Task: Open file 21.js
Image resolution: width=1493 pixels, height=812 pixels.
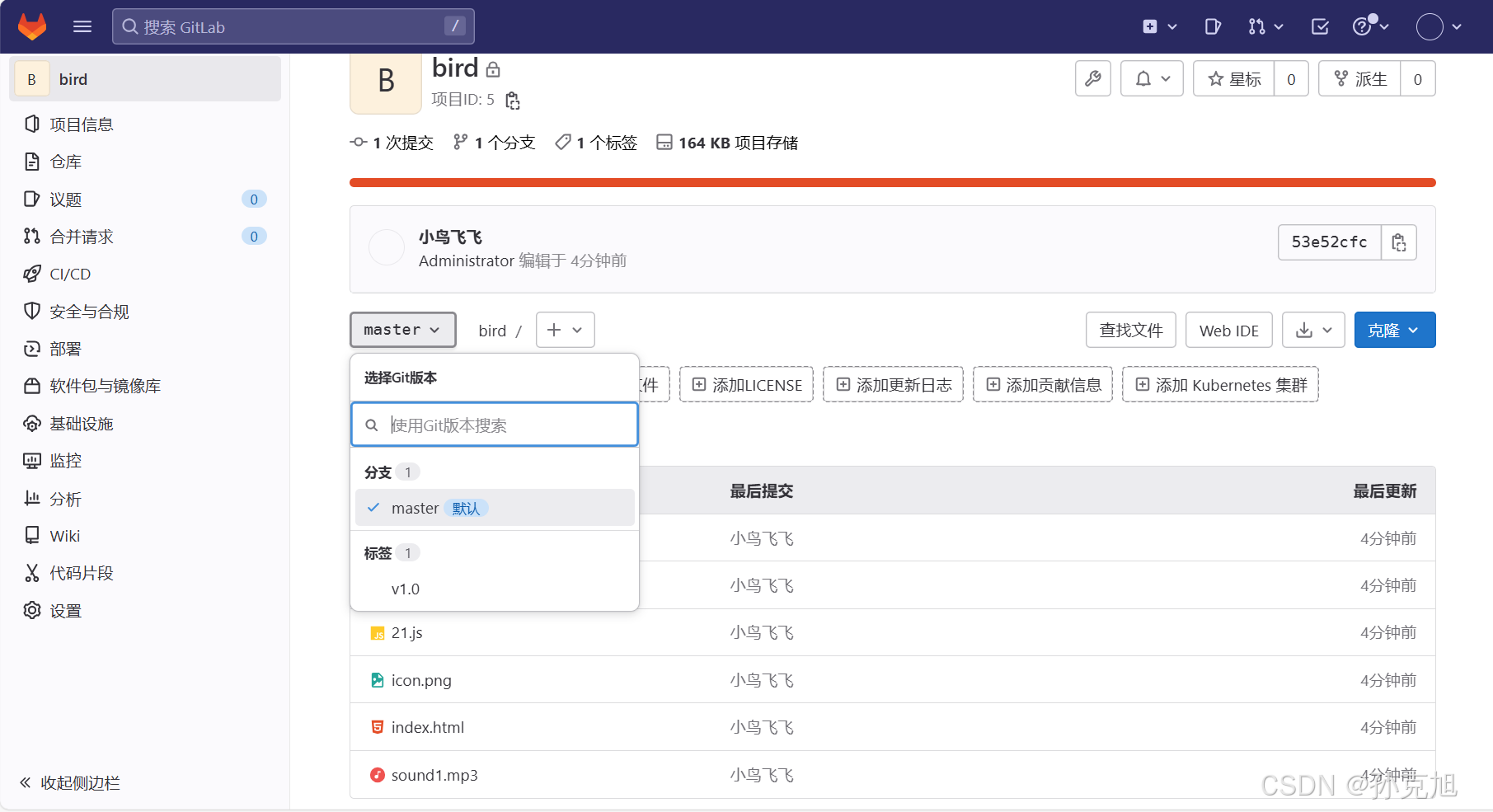Action: coord(407,633)
